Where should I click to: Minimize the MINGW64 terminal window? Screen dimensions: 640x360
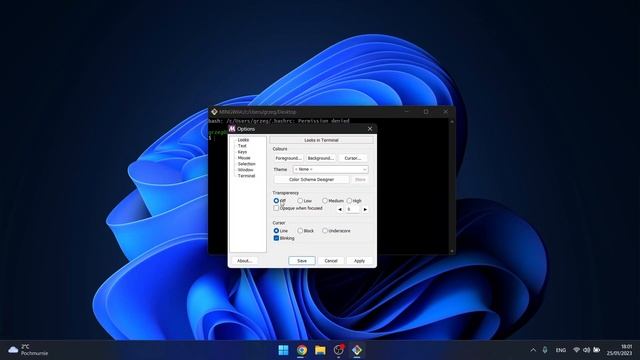(407, 111)
